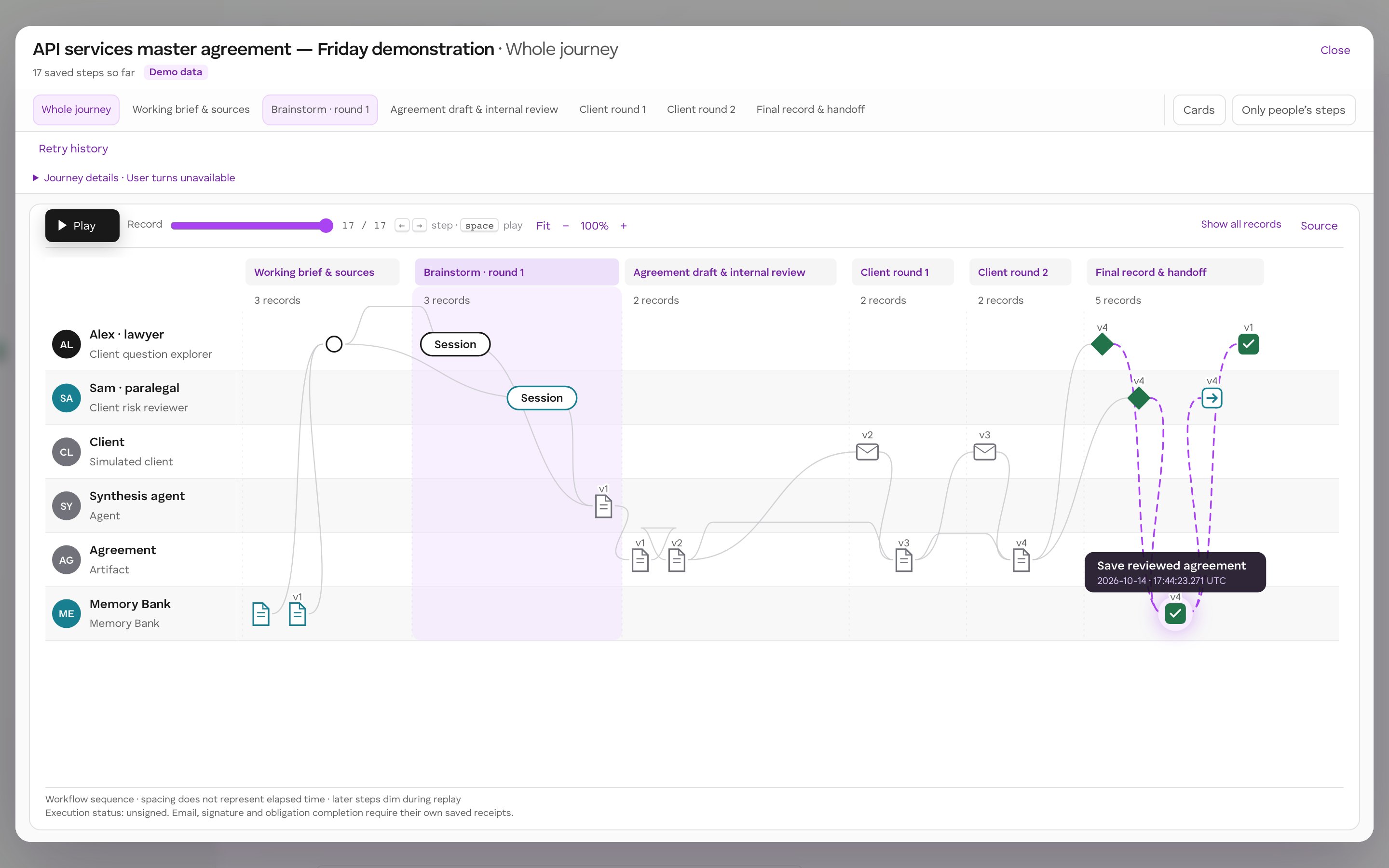1389x868 pixels.
Task: Open the Memory Bank v1 document icon
Action: click(297, 614)
